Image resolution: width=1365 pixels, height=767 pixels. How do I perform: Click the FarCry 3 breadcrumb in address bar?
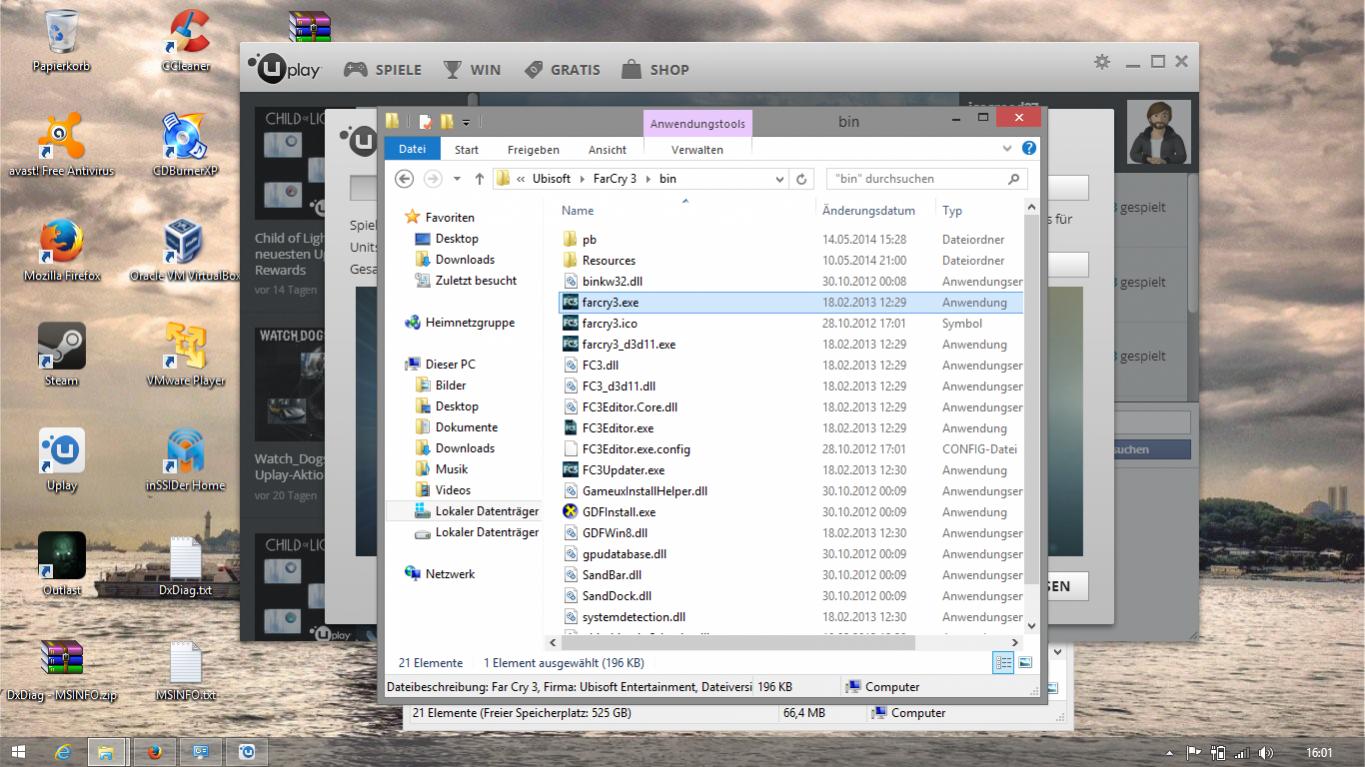(x=614, y=179)
